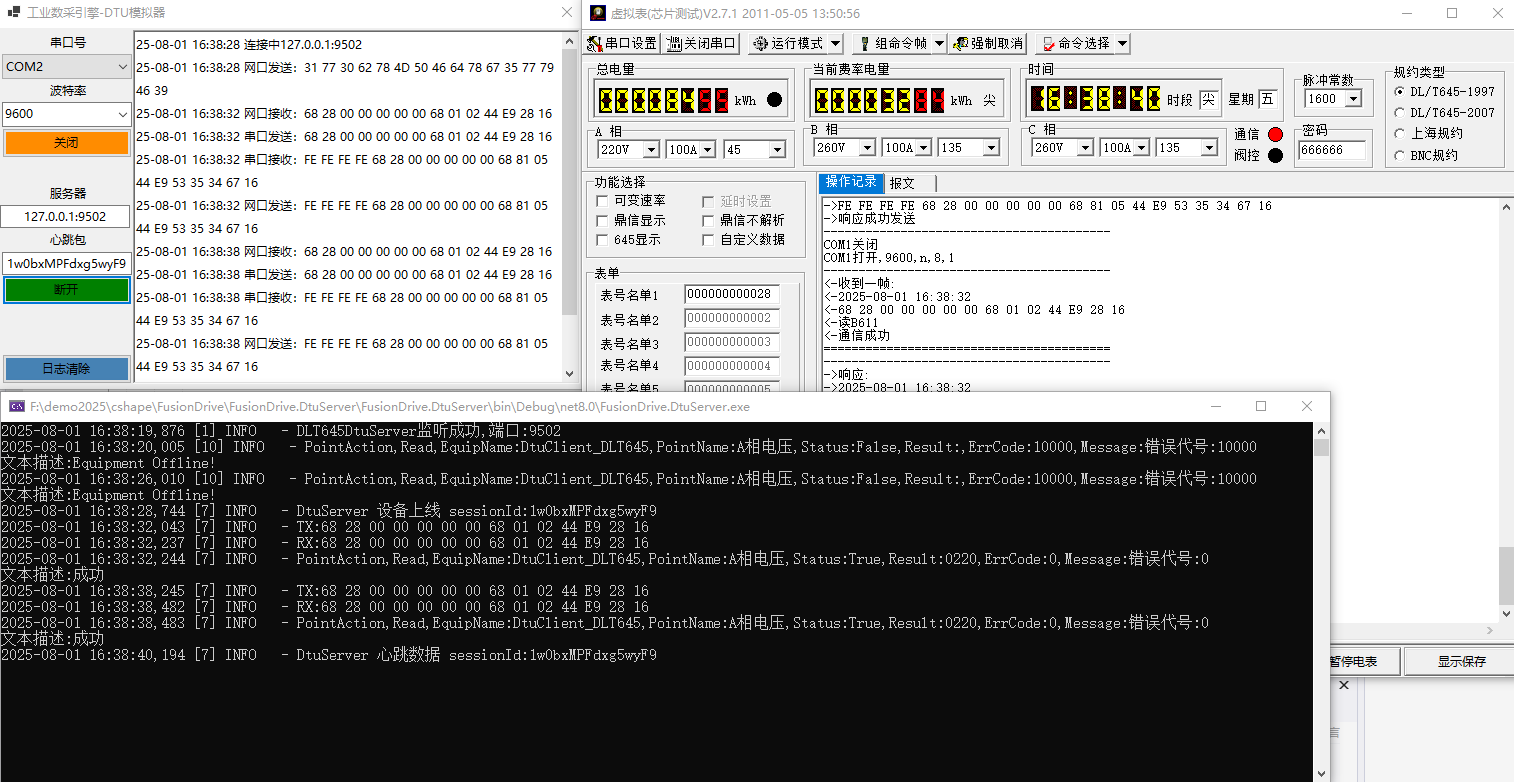This screenshot has height=782, width=1514.
Task: Minimize the 虚拟表 window
Action: (1406, 13)
